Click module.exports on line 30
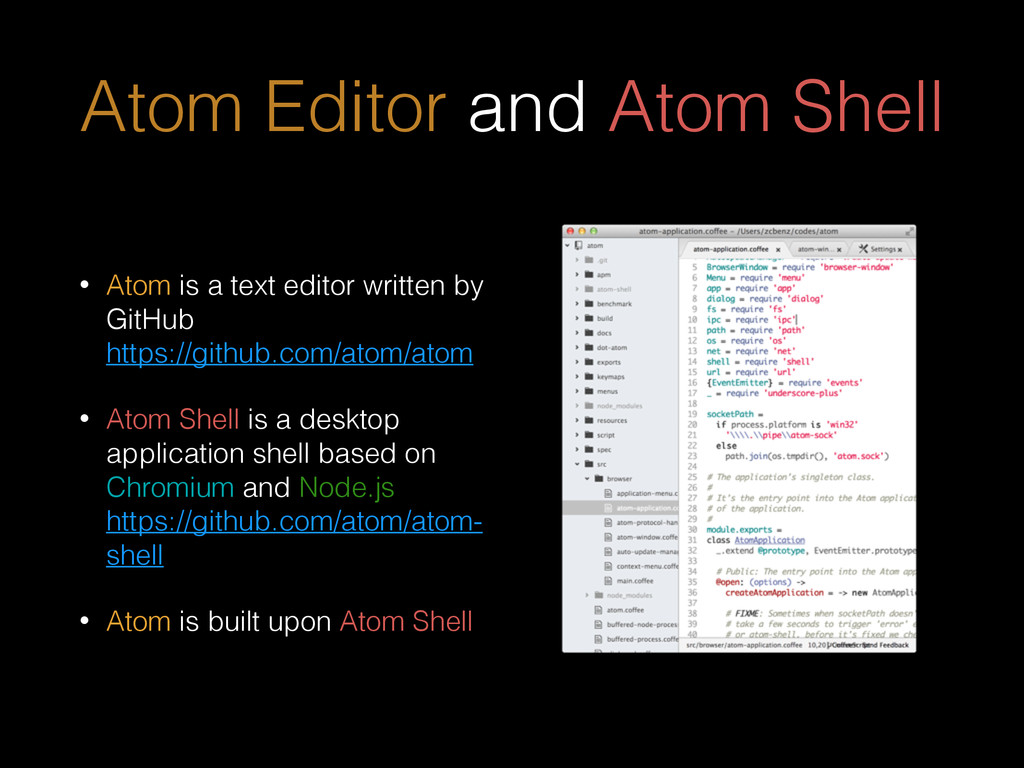 tap(739, 530)
